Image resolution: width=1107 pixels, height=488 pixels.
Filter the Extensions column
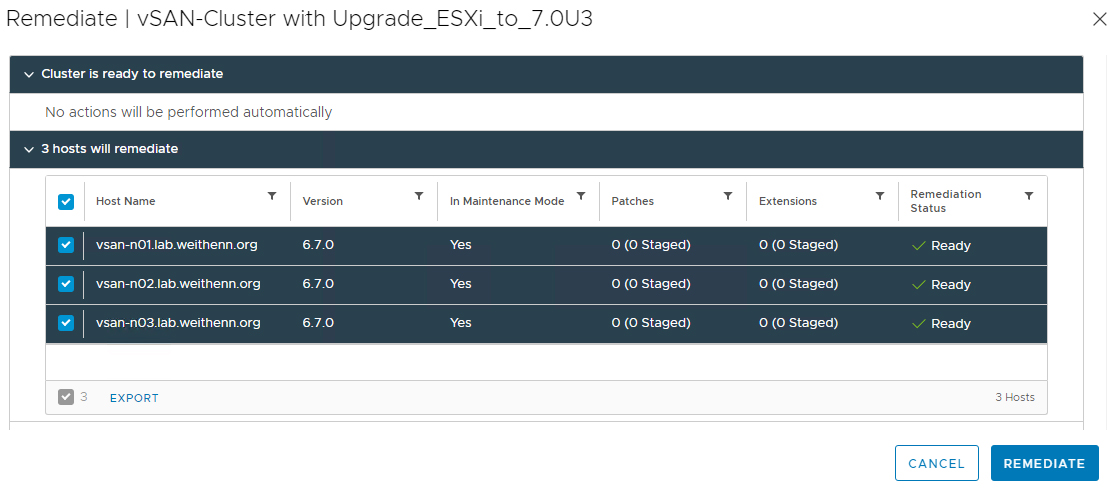pyautogui.click(x=880, y=196)
